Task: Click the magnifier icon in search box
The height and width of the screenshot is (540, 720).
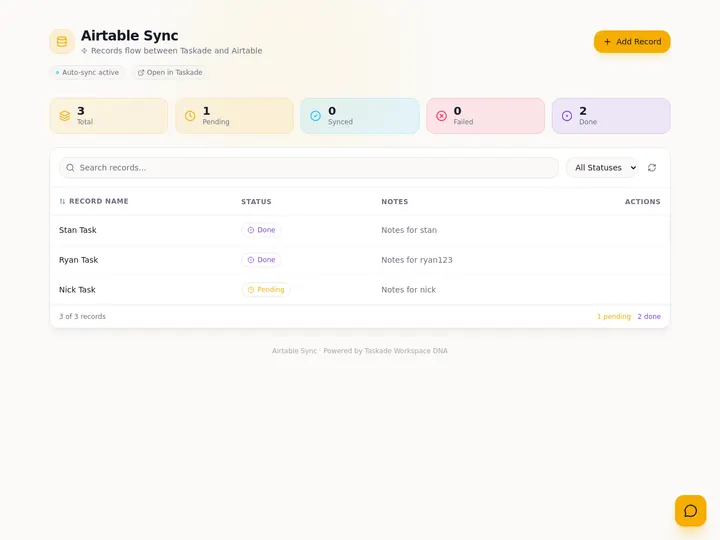Action: coord(70,168)
